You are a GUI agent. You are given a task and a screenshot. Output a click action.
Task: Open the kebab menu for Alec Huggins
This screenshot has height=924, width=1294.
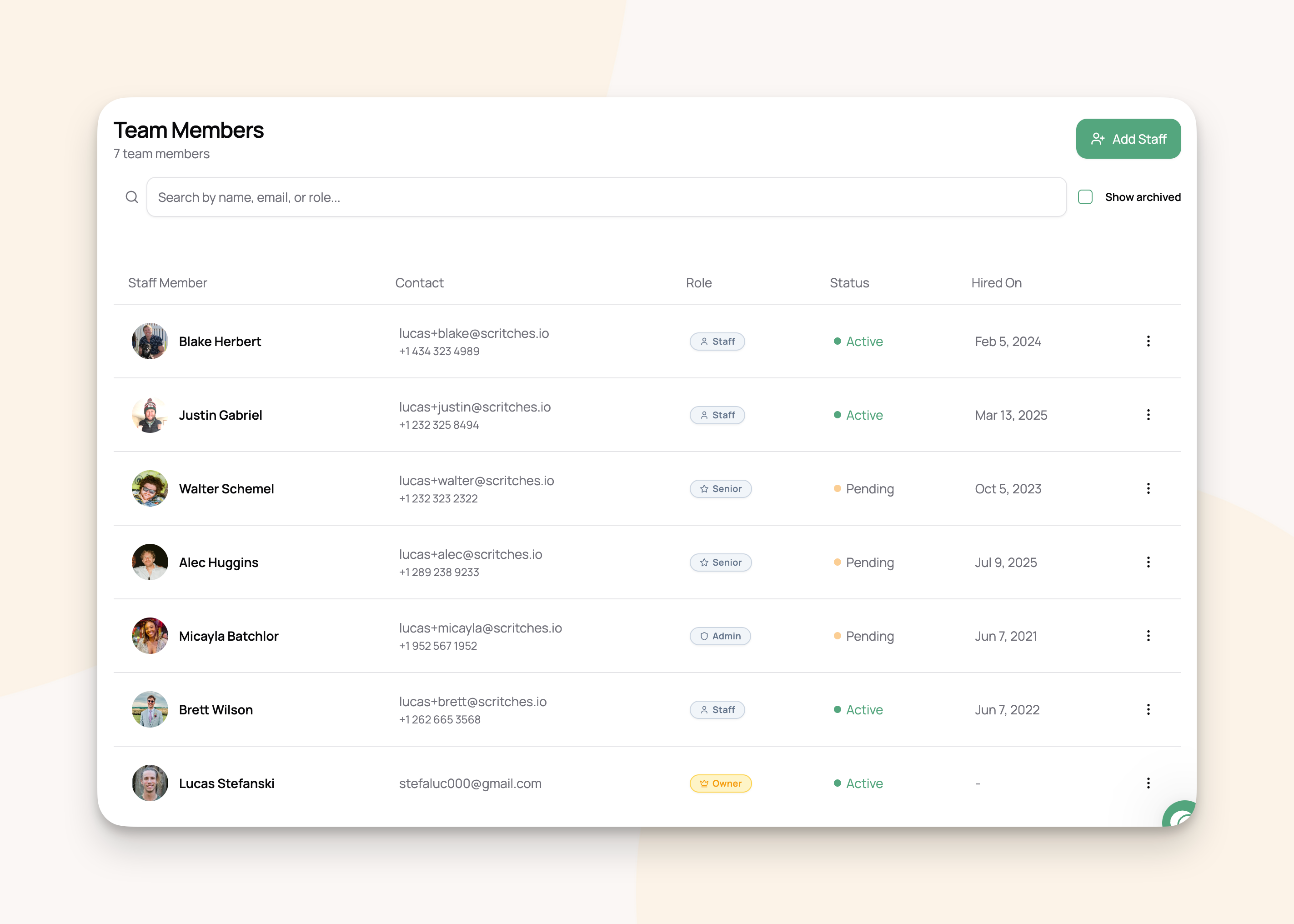coord(1148,562)
